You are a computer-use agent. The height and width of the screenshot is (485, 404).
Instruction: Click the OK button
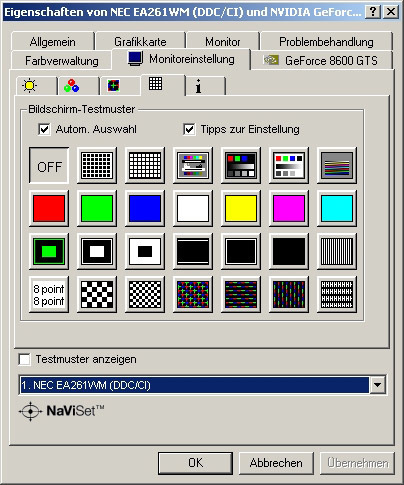click(x=195, y=463)
